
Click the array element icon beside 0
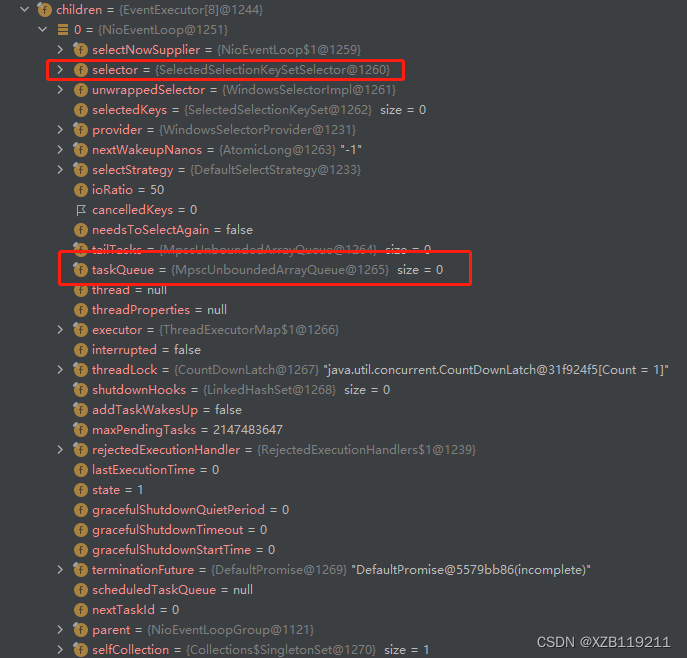pyautogui.click(x=63, y=29)
